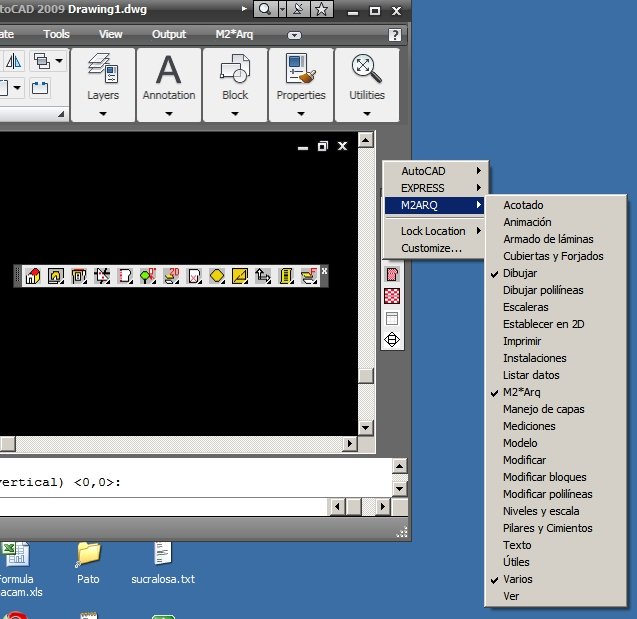Screen dimensions: 637x619
Task: Click the Utilities magnifier icon
Action: point(366,68)
